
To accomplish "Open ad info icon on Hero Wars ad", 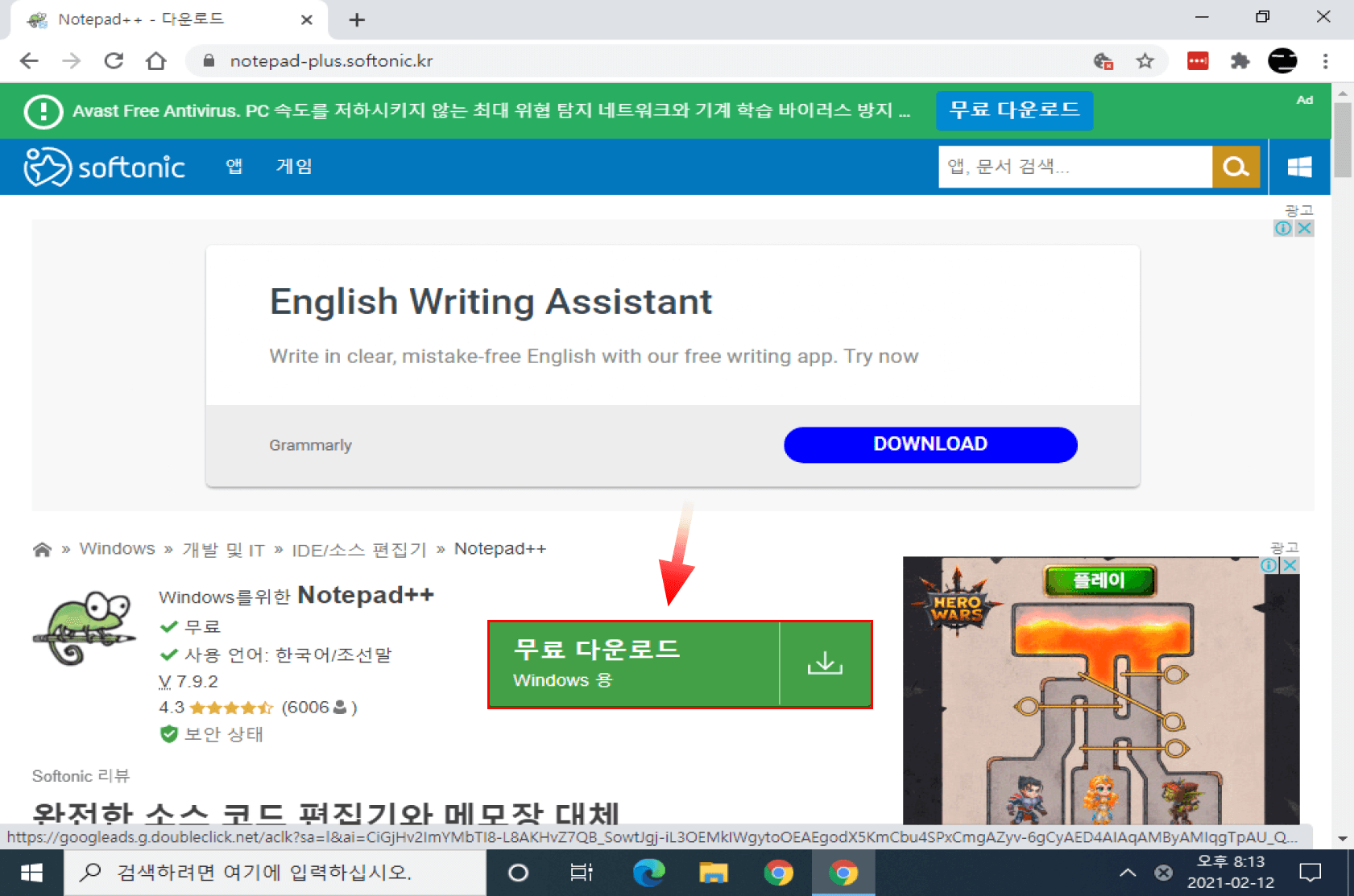I will pos(1269,565).
